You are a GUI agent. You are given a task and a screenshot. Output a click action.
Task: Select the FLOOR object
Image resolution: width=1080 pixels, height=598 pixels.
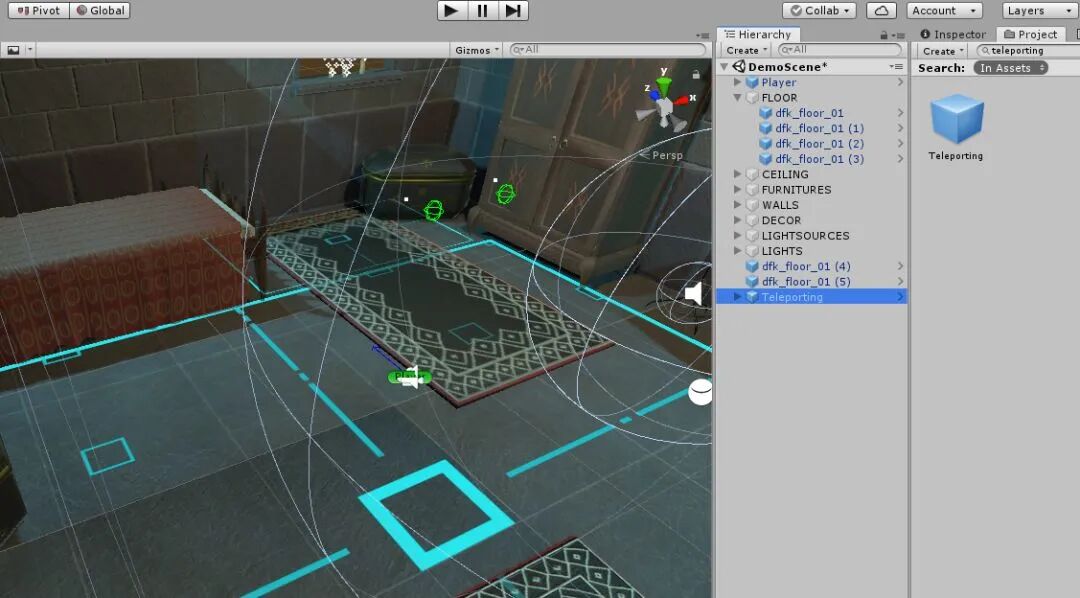(779, 97)
